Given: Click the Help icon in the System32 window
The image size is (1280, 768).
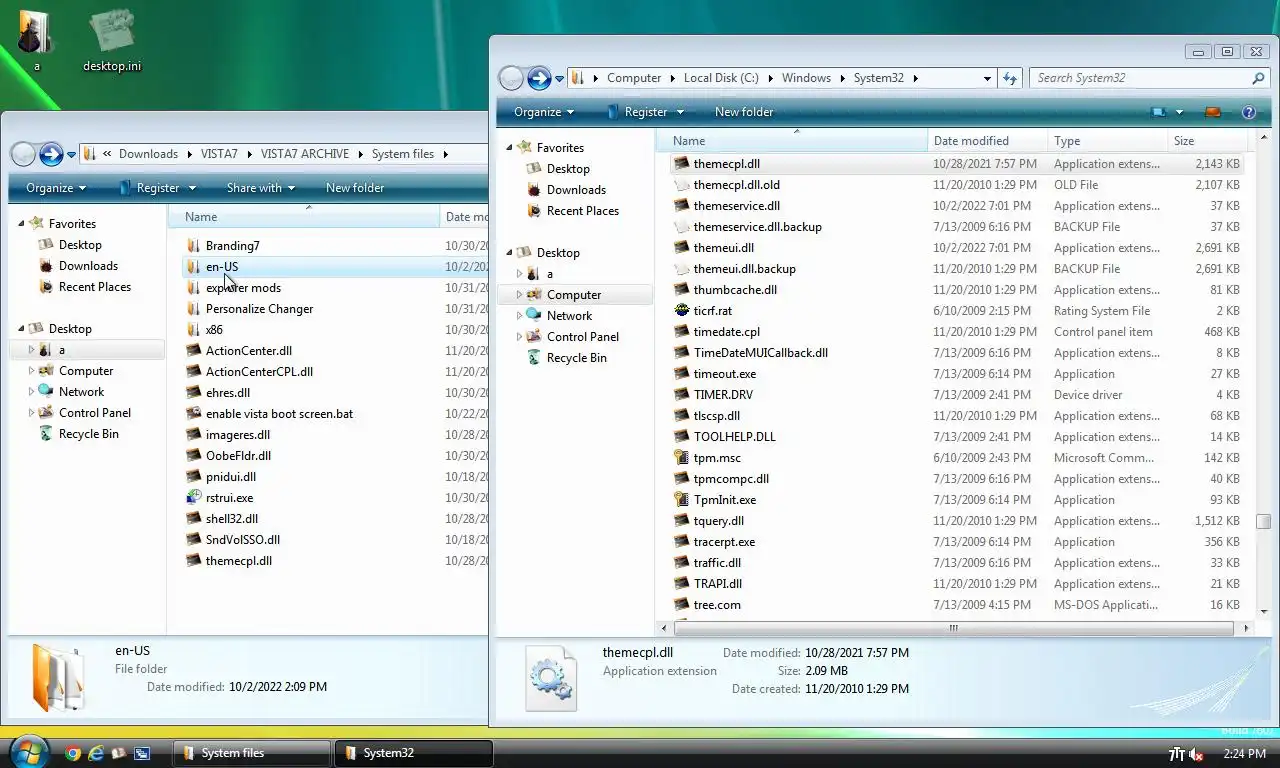Looking at the screenshot, I should point(1248,112).
